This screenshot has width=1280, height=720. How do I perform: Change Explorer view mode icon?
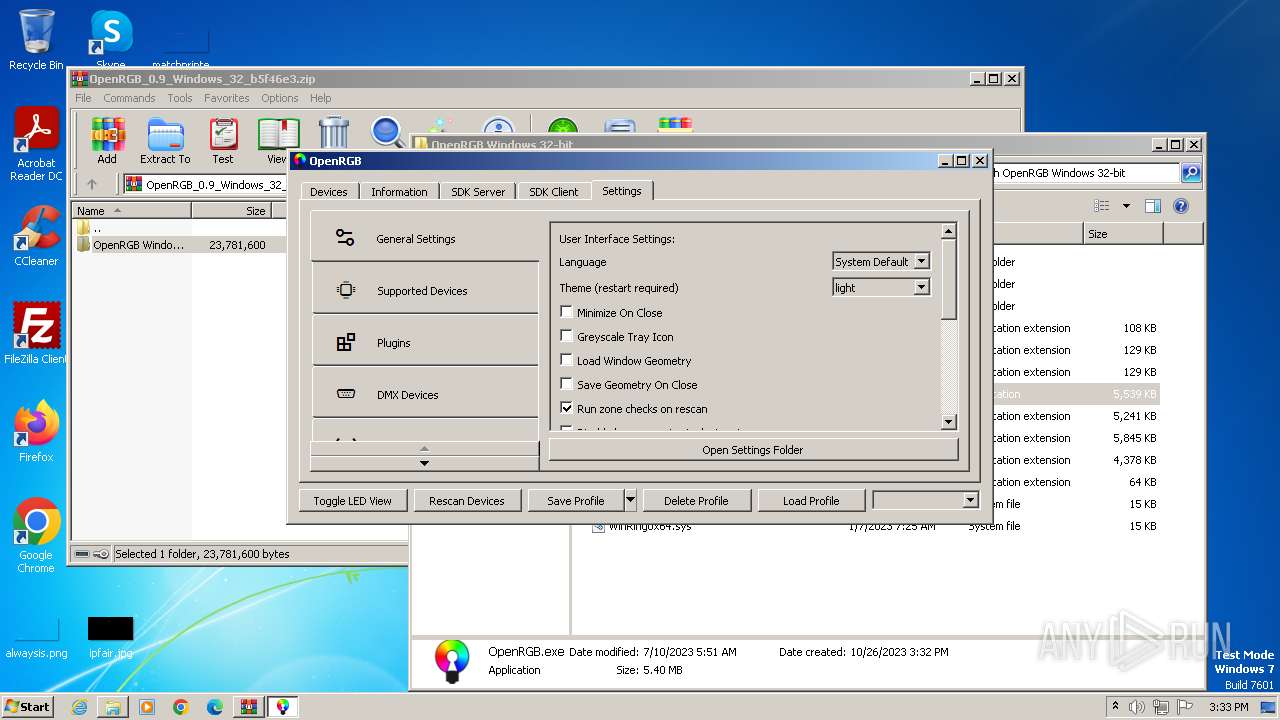1102,206
